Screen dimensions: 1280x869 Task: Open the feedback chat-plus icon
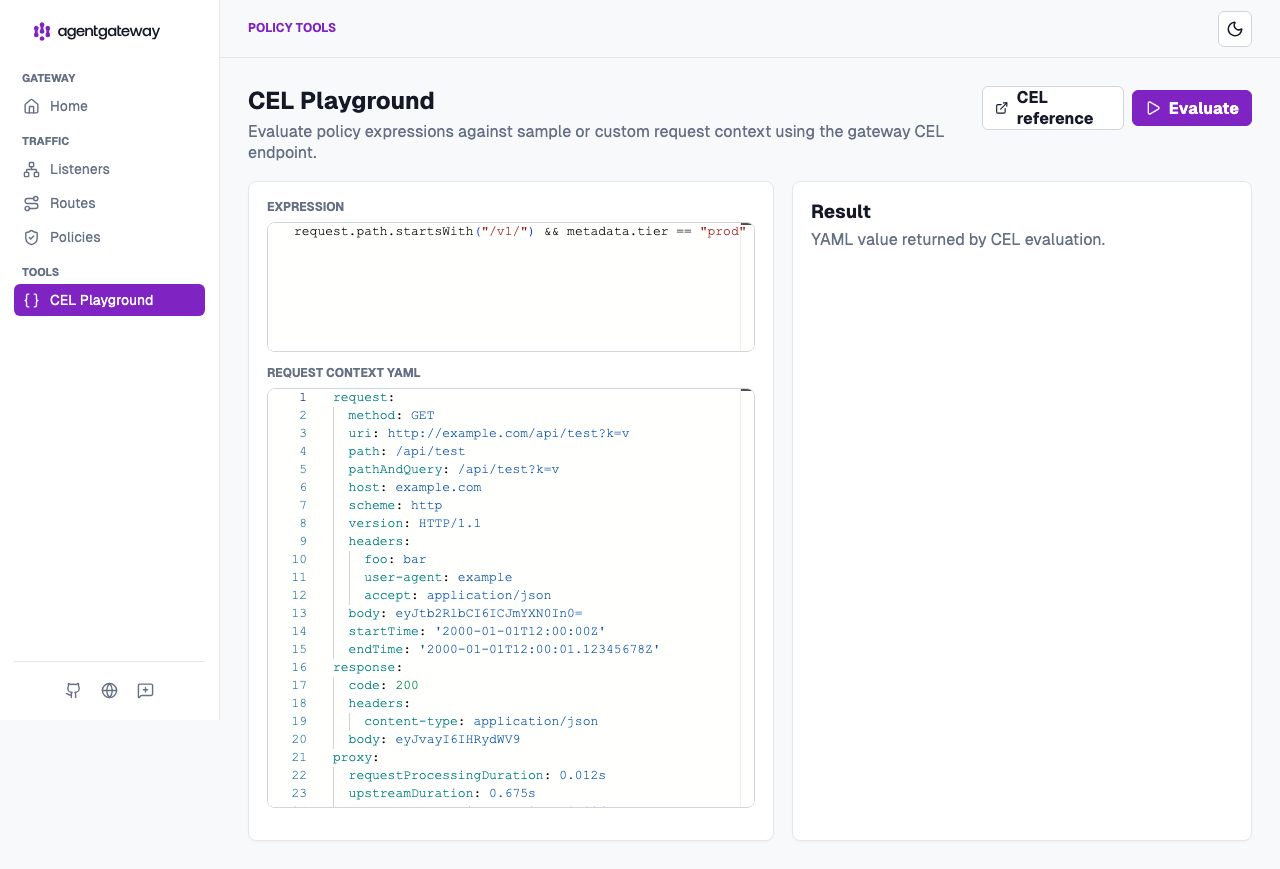point(145,690)
